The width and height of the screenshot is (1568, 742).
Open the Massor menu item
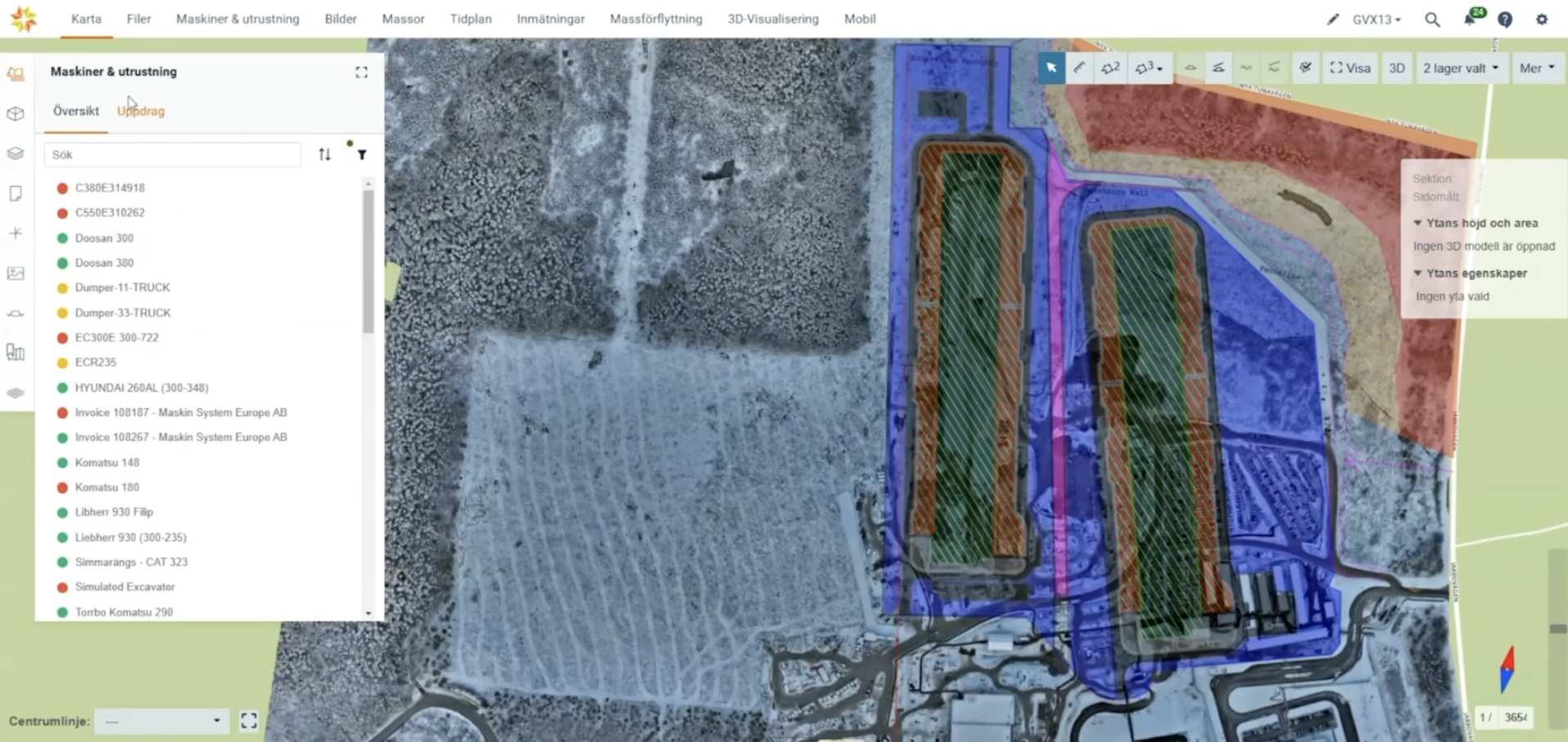click(403, 19)
